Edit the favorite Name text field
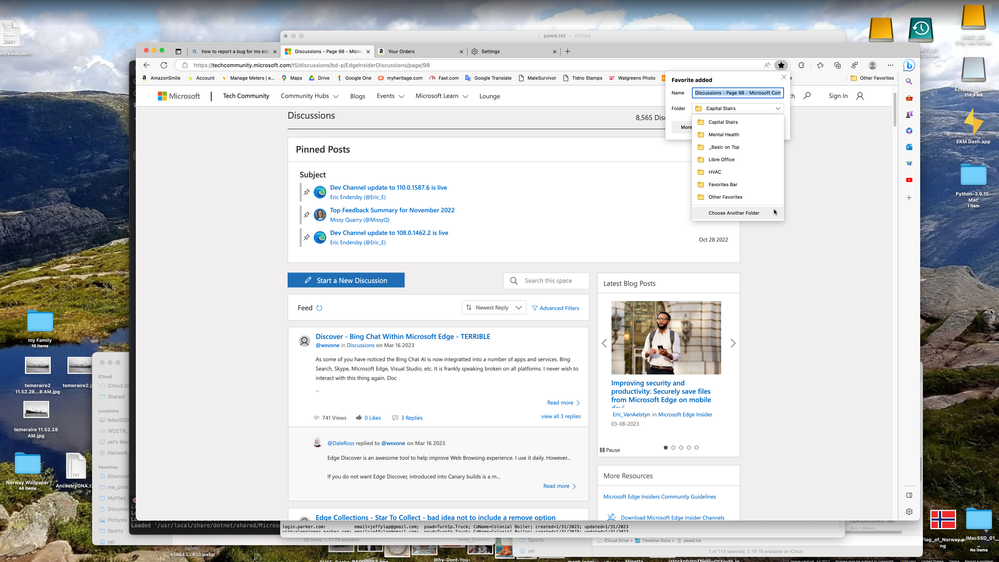Screen dimensions: 999x562 click(x=738, y=93)
